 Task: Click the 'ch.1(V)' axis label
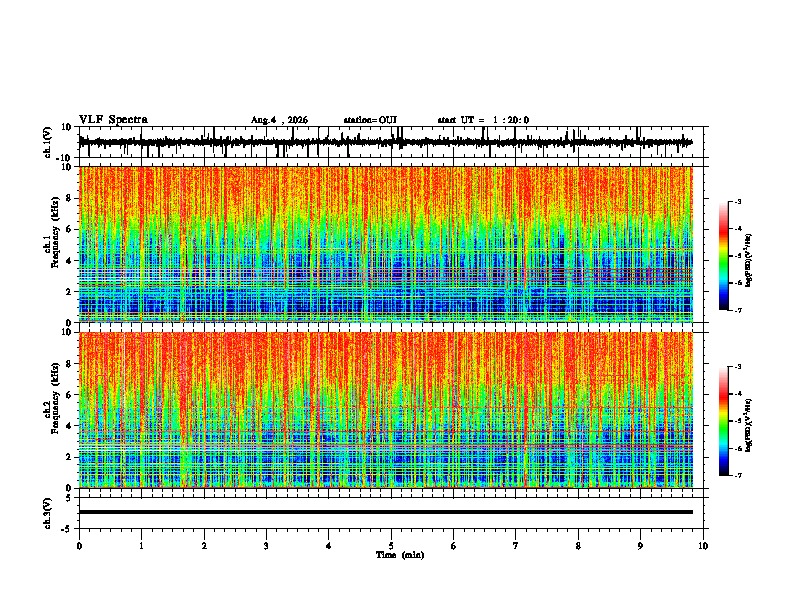coord(48,142)
